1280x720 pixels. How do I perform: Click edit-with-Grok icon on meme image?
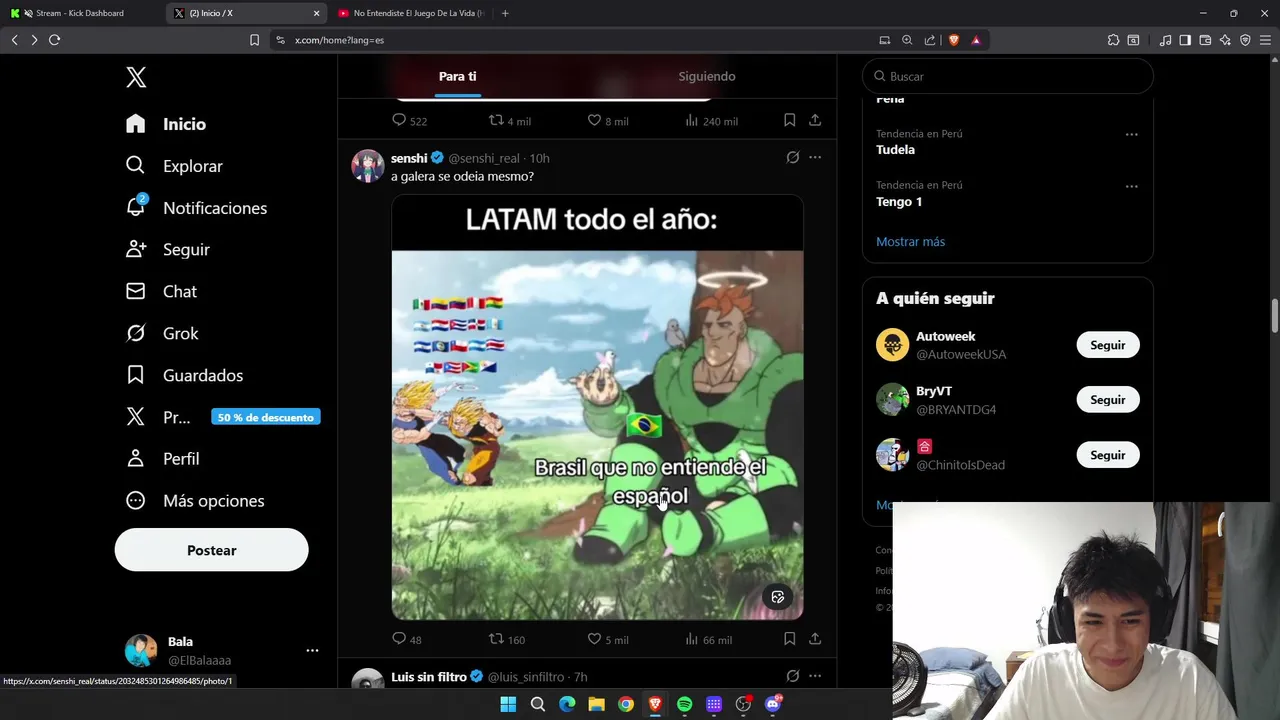point(778,597)
